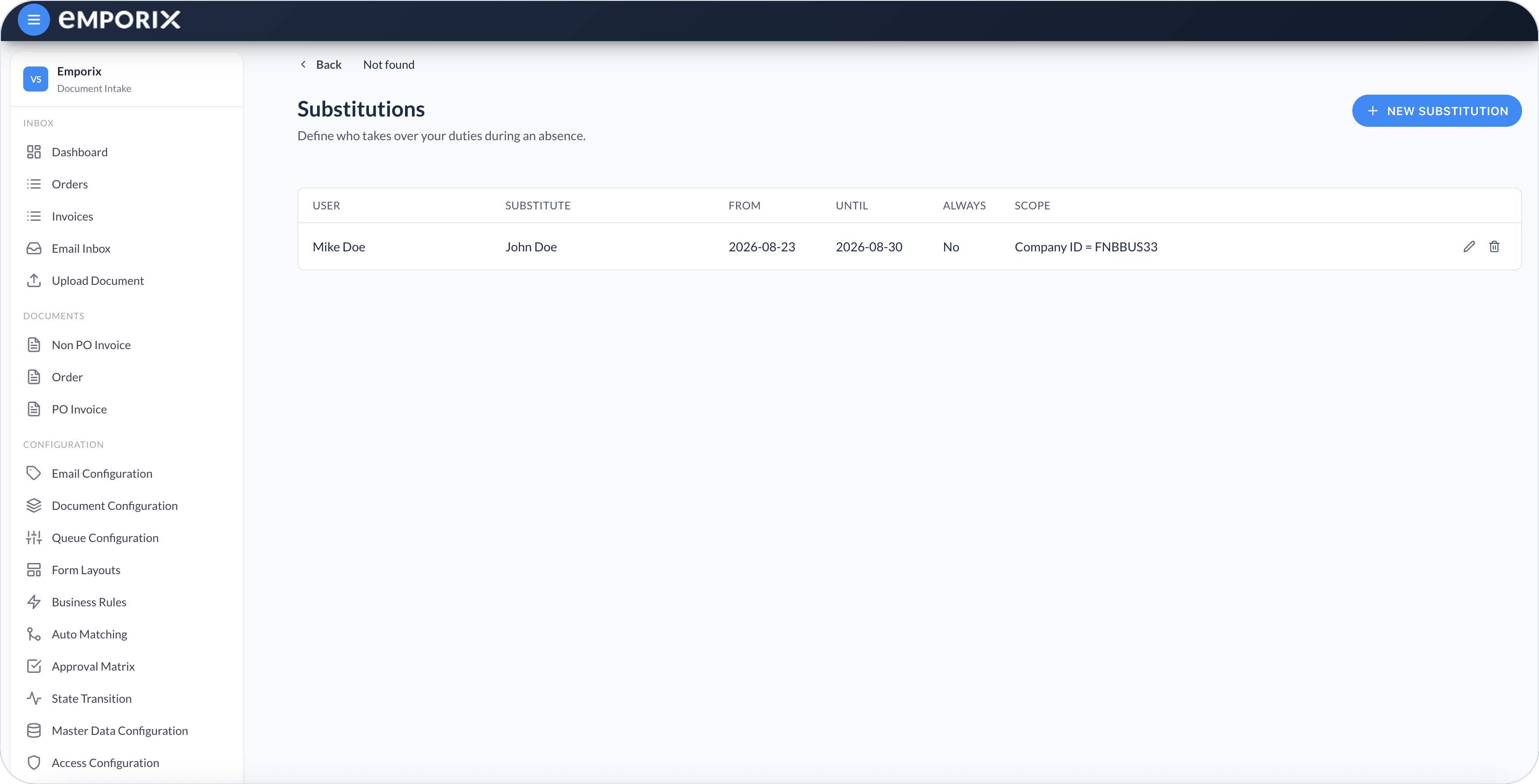This screenshot has height=784, width=1539.
Task: Click the Access Configuration shield icon
Action: pos(34,763)
